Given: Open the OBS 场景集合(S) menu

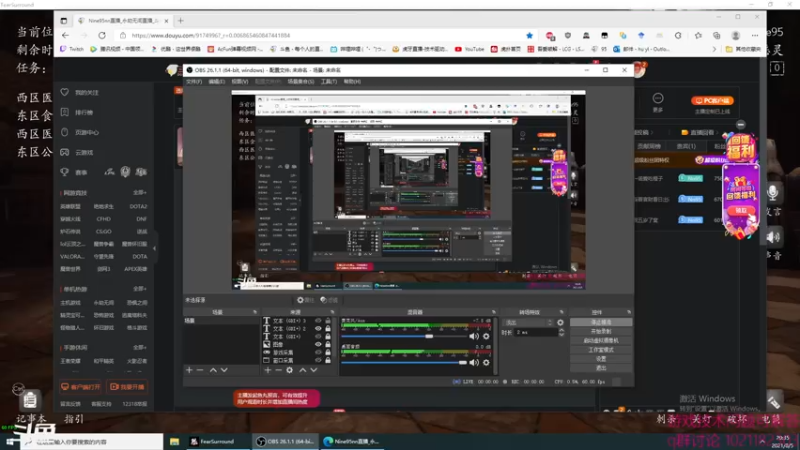Looking at the screenshot, I should [301, 82].
